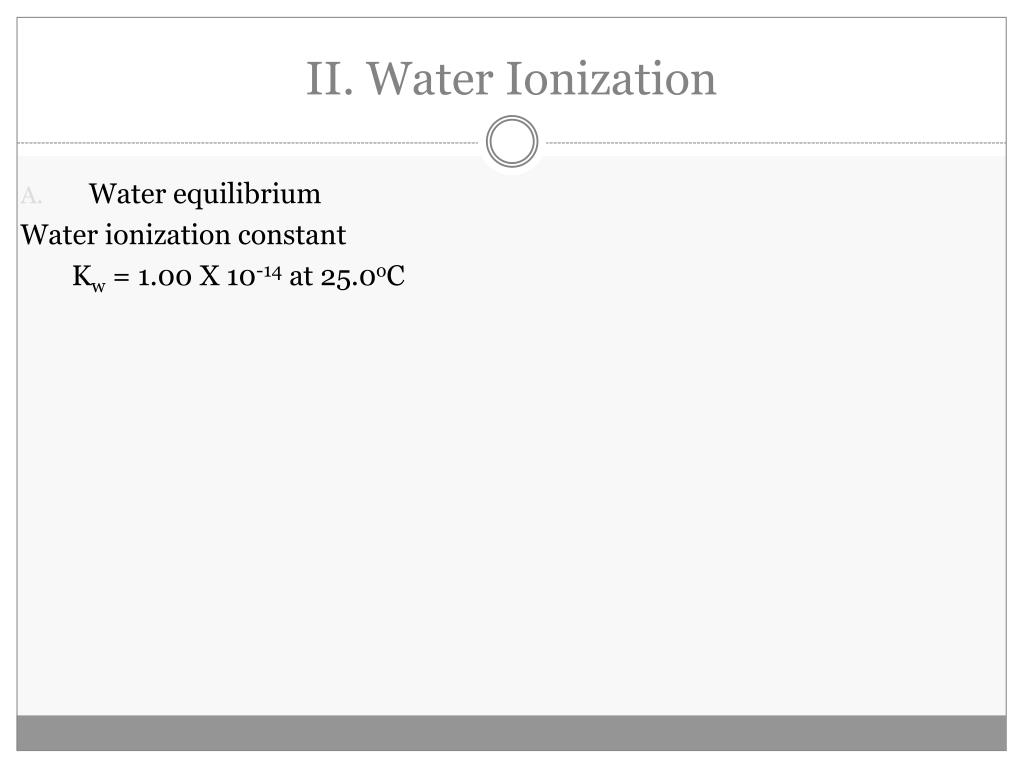Image resolution: width=1024 pixels, height=768 pixels.
Task: Select the faint 'A.' list marker
Action: [x=31, y=195]
